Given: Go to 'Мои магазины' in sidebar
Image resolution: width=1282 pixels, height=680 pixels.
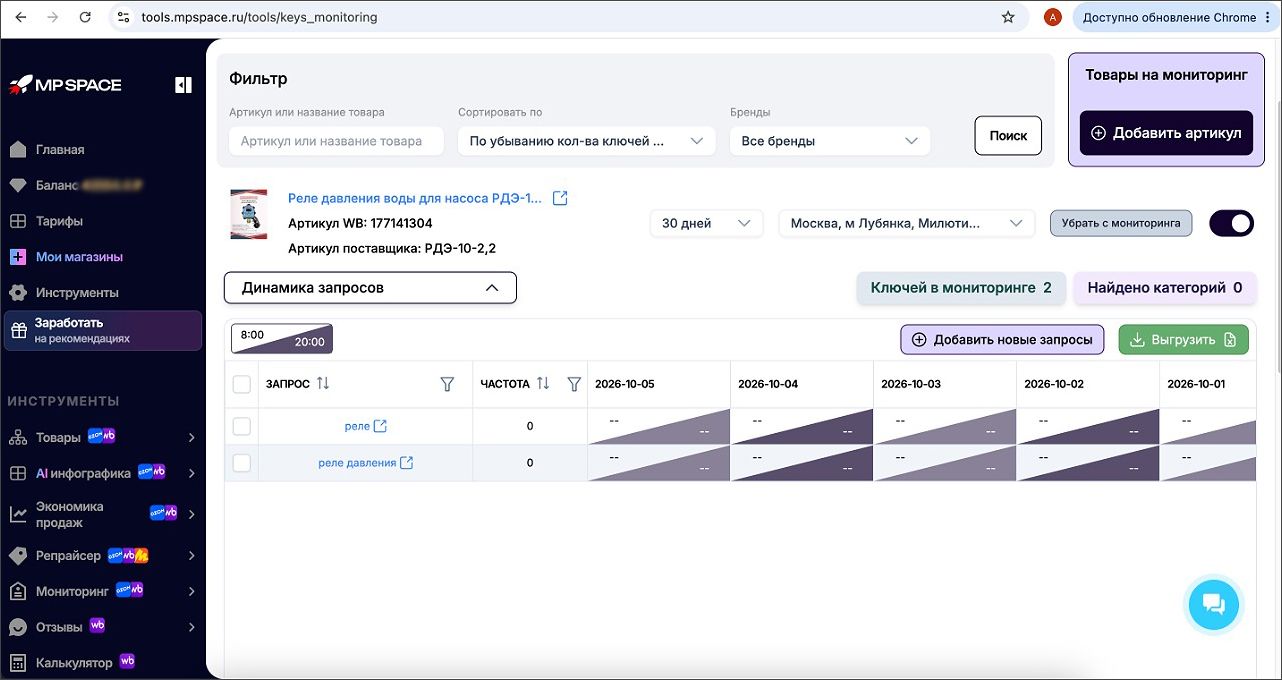Looking at the screenshot, I should point(79,257).
